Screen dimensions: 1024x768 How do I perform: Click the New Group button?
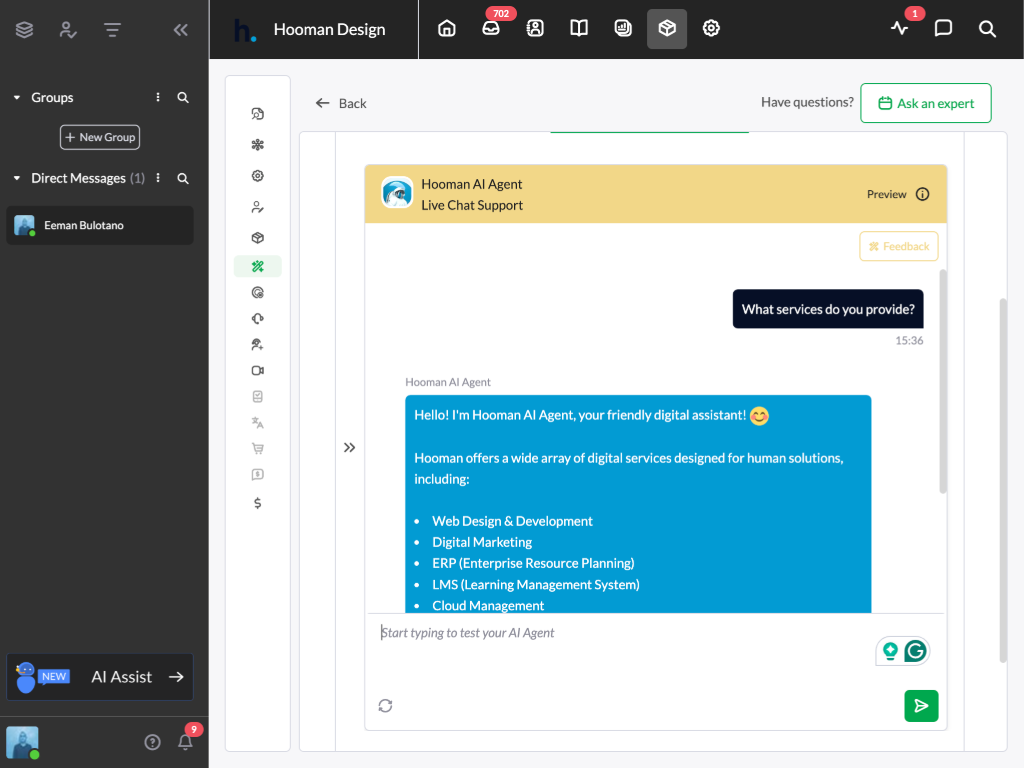100,137
